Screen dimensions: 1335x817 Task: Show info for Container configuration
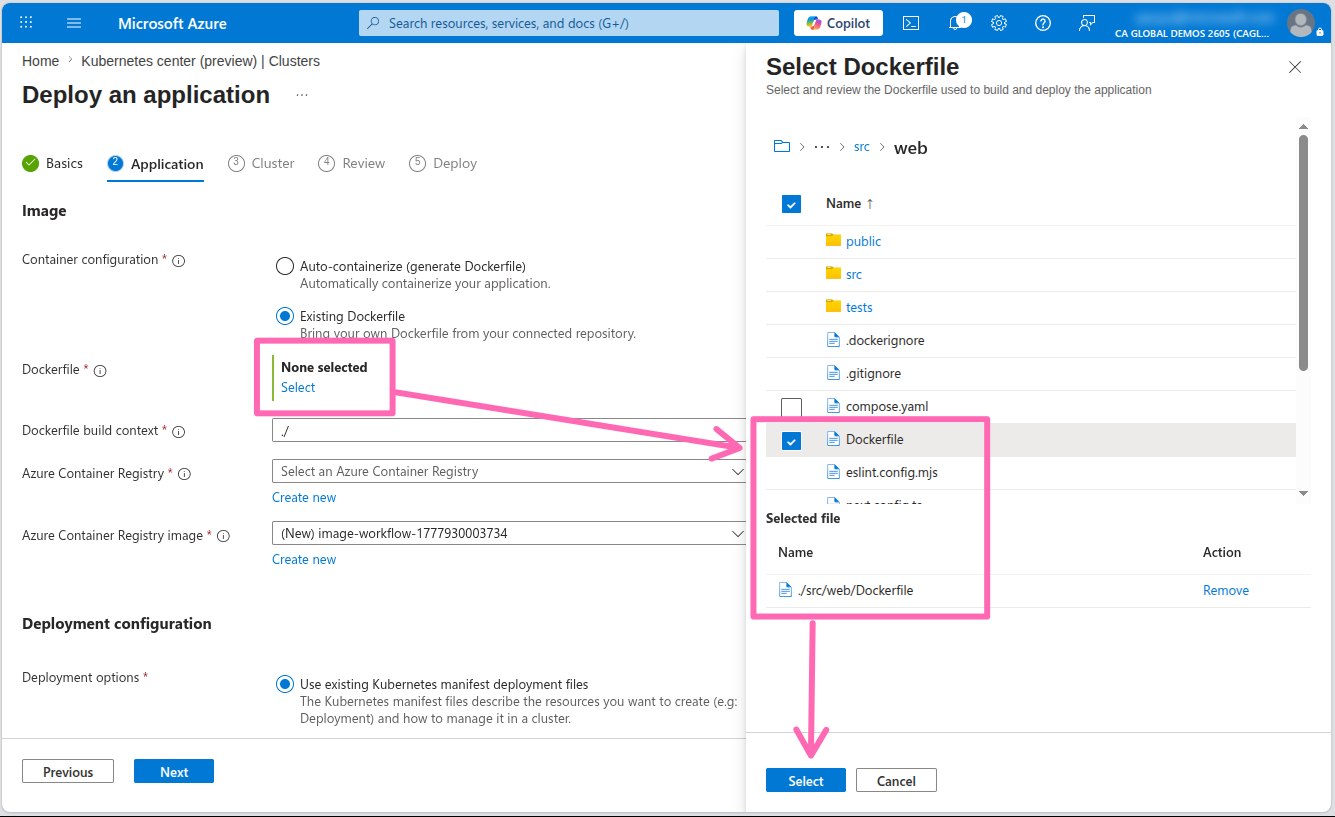coord(179,261)
